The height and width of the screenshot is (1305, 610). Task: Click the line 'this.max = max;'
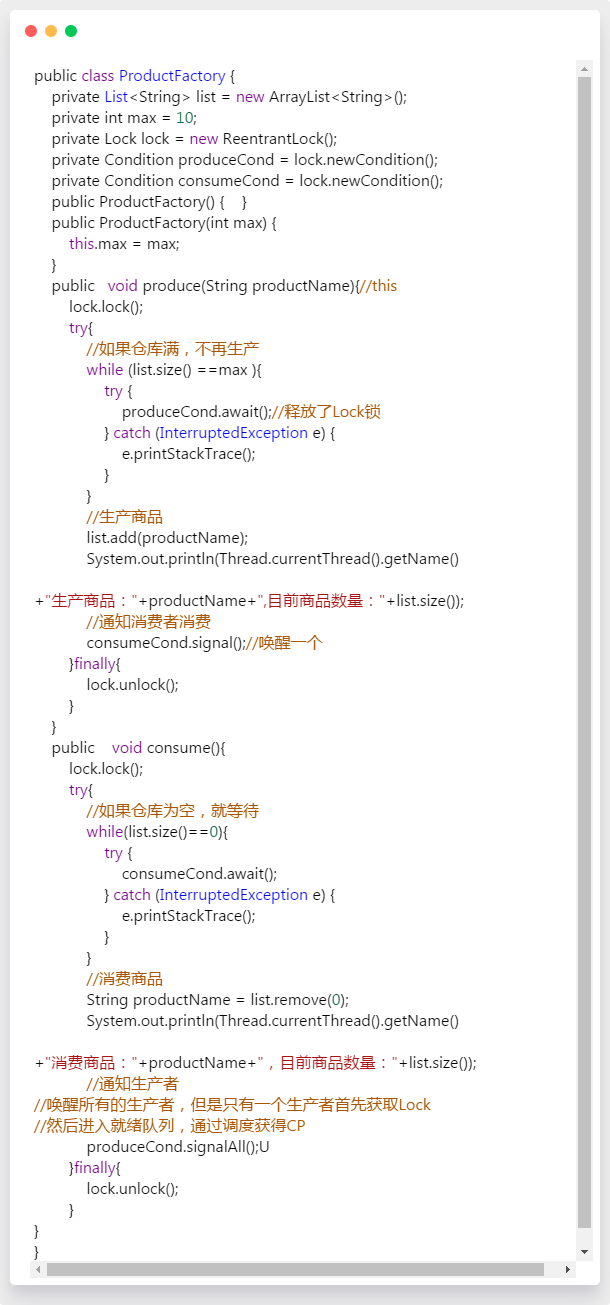click(x=124, y=244)
